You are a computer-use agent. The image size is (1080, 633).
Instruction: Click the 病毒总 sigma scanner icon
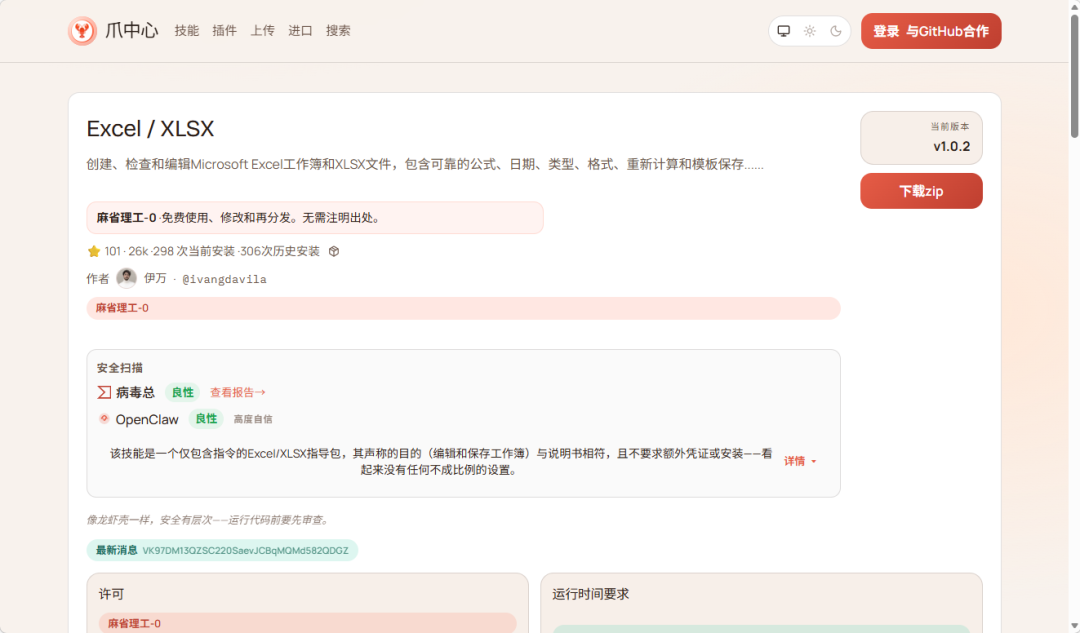coord(104,393)
